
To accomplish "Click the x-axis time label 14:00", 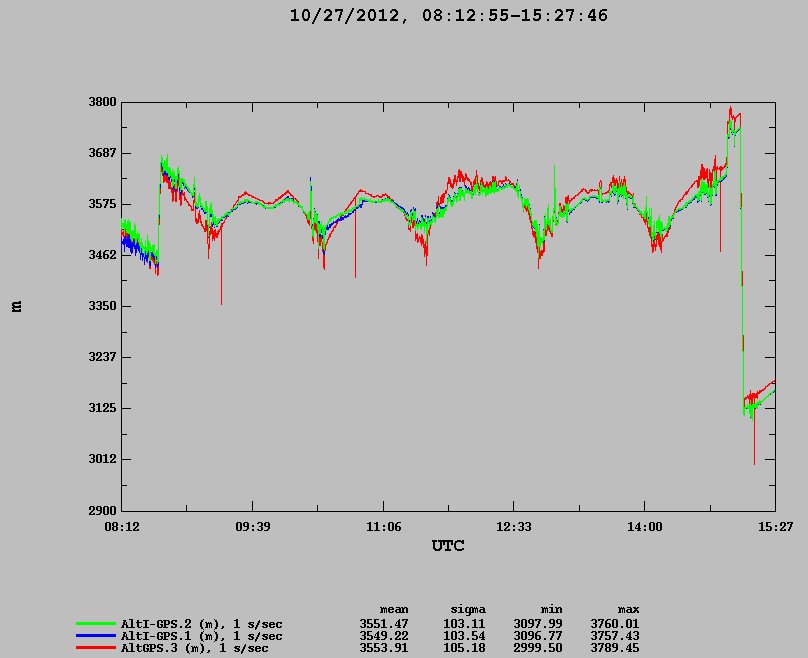I will [645, 527].
